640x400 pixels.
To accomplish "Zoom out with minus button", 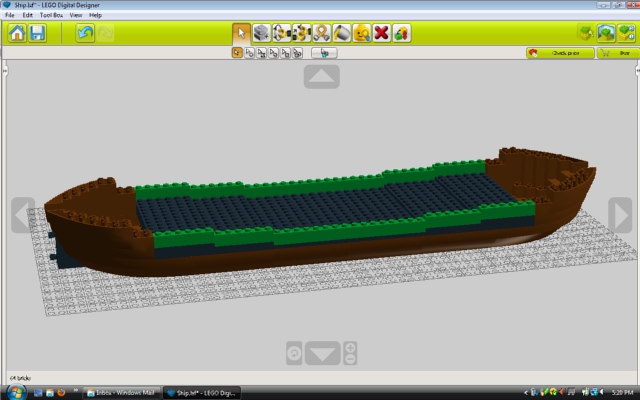I will (350, 359).
